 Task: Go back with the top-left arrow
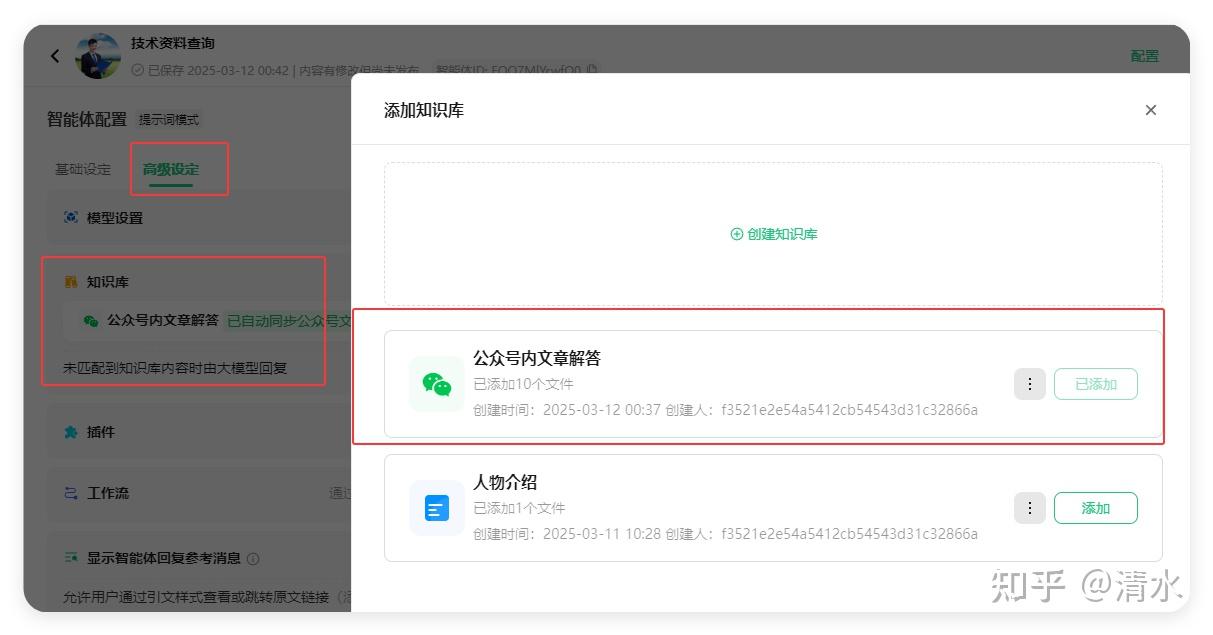tap(55, 56)
